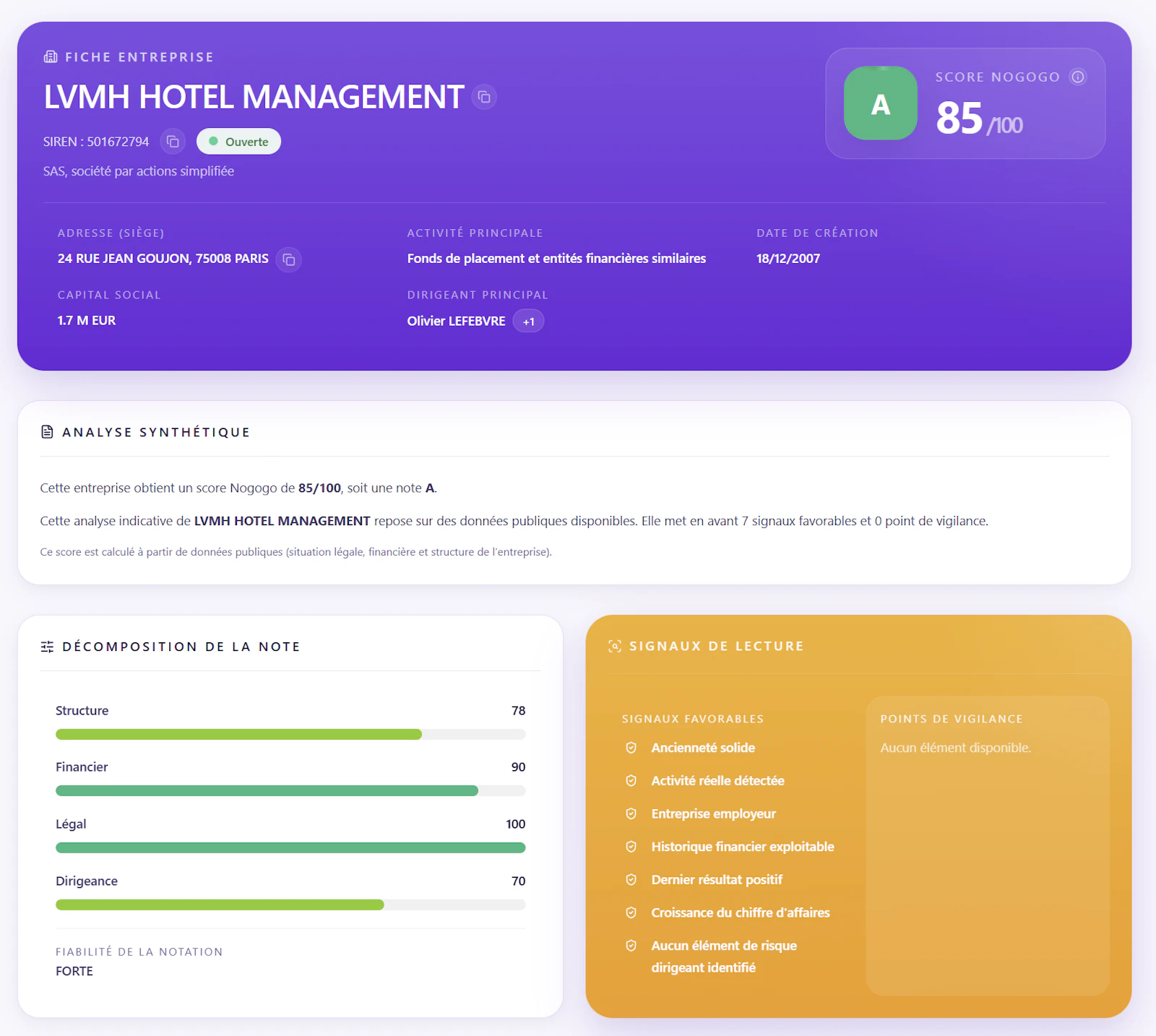Click the Structure score progress bar

click(290, 735)
